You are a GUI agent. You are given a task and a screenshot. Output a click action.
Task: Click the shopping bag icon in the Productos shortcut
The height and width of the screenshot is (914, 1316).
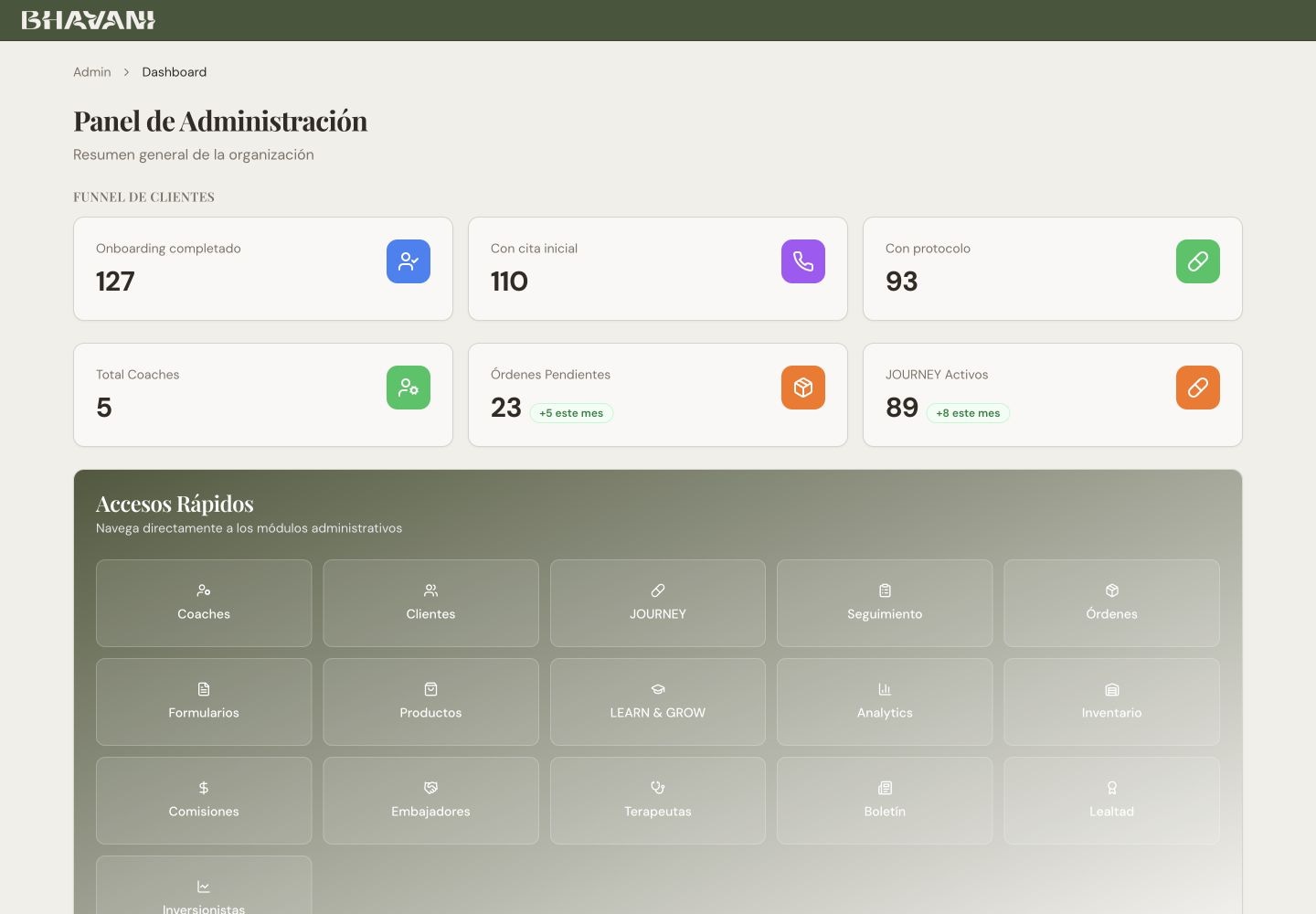pyautogui.click(x=430, y=689)
